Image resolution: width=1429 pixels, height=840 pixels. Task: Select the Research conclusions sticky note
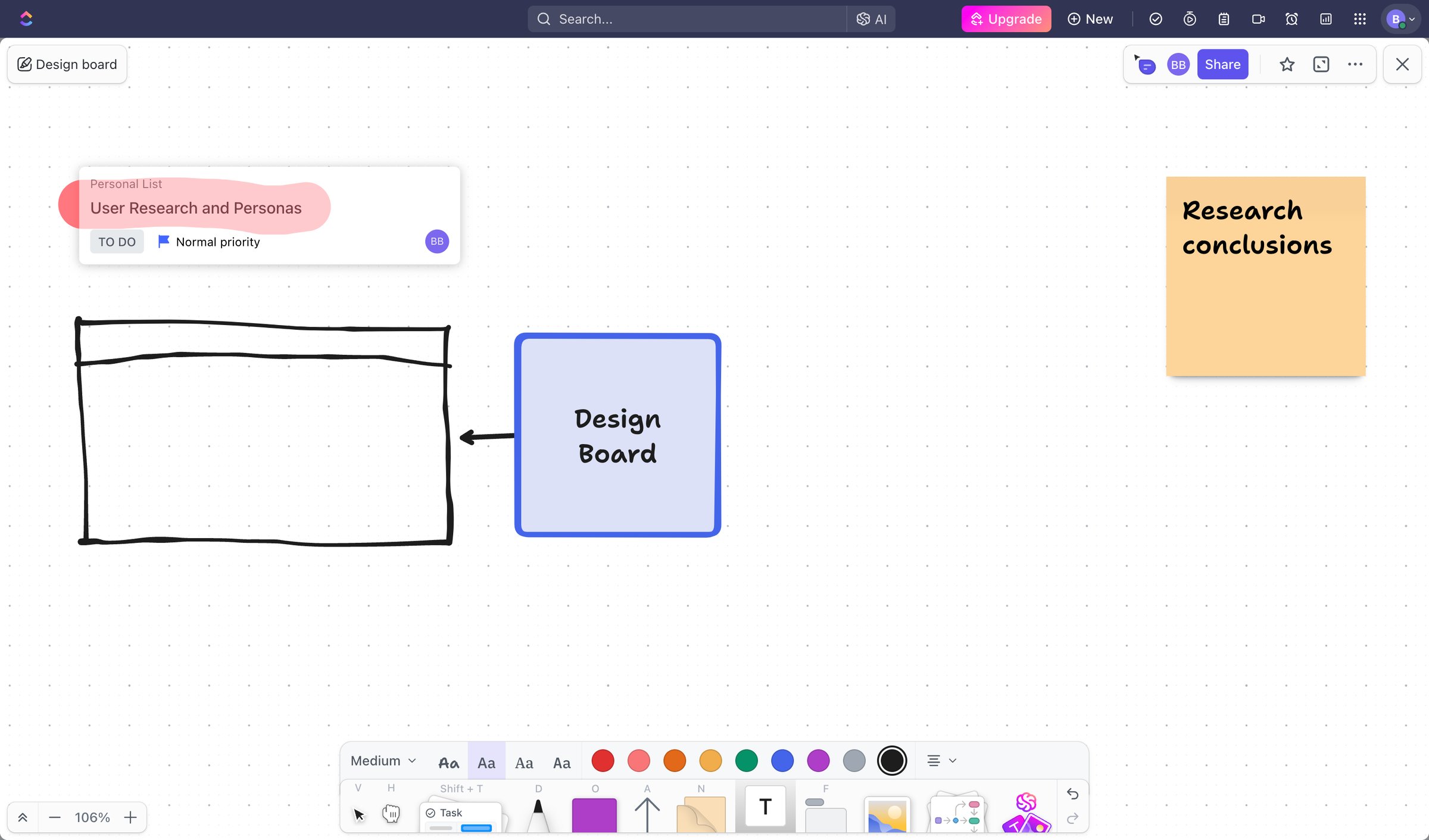[x=1265, y=276]
